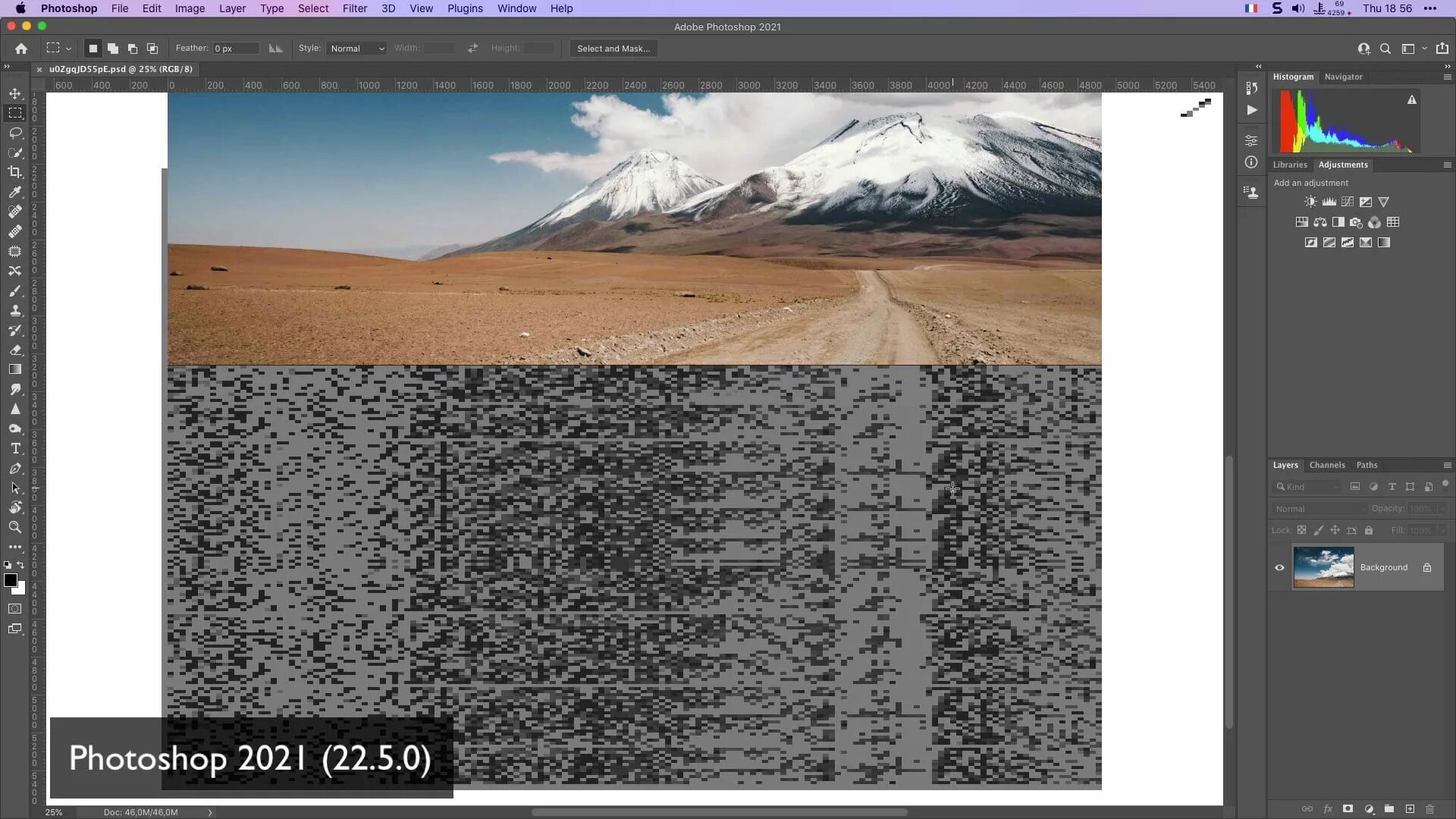Select the Move tool

point(15,93)
